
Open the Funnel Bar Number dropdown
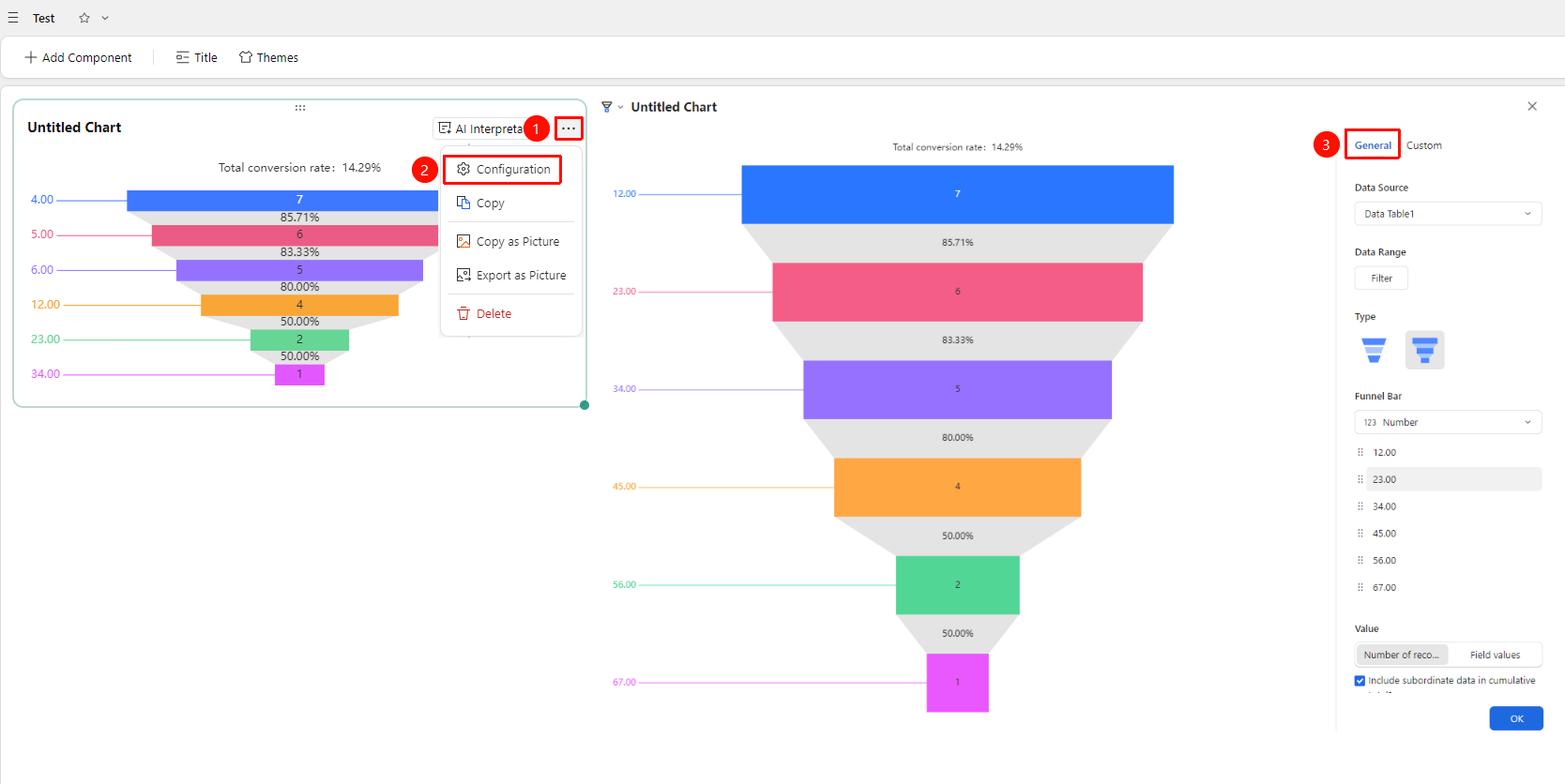pyautogui.click(x=1448, y=422)
